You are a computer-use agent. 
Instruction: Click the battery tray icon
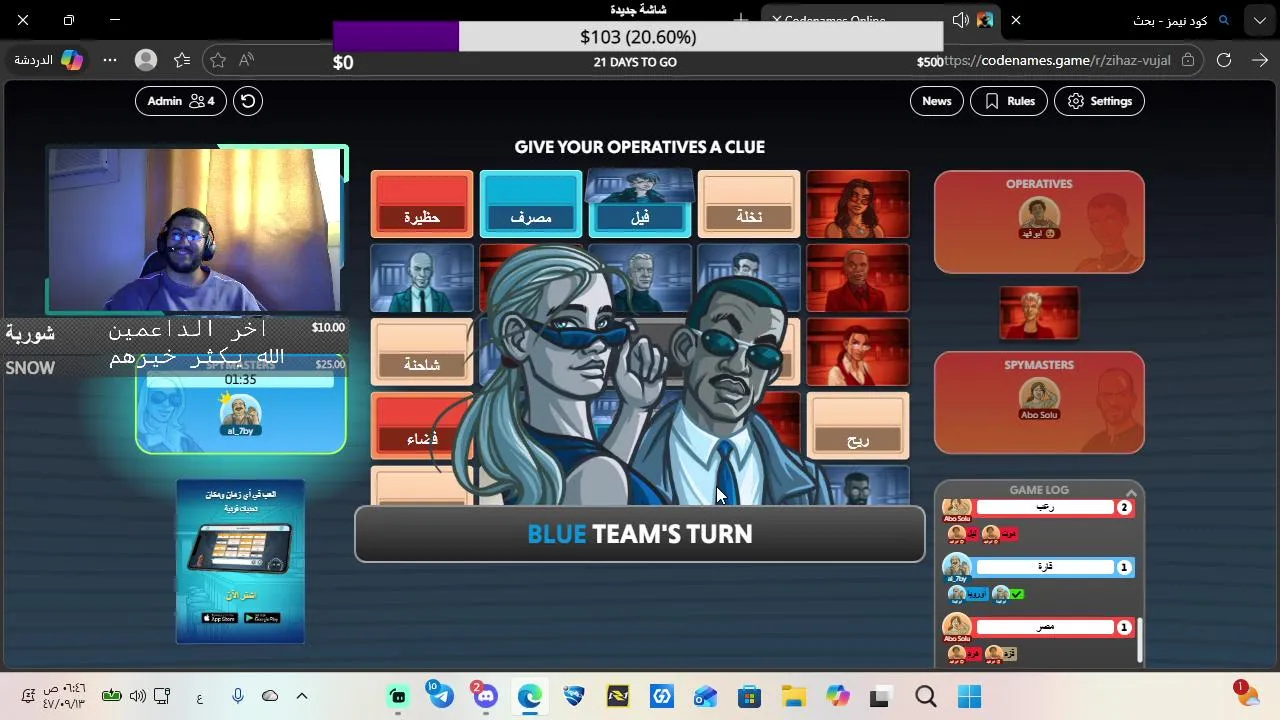click(x=111, y=696)
